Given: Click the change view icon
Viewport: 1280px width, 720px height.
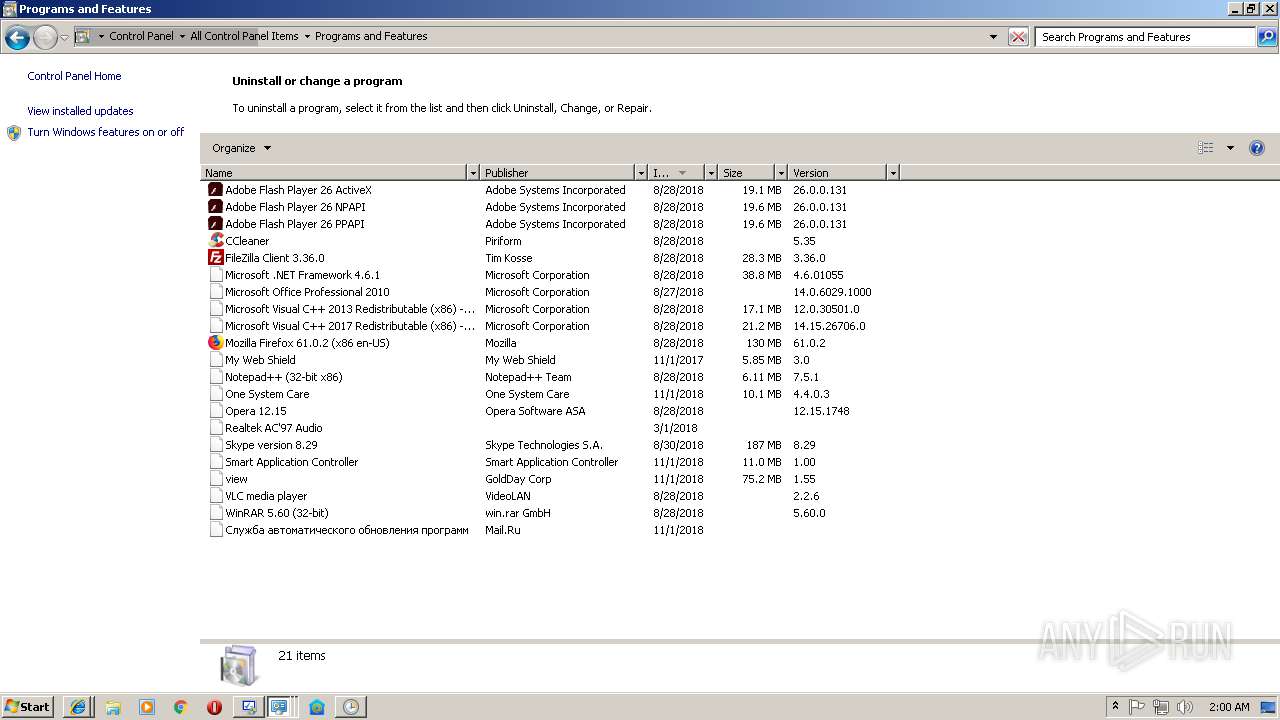Looking at the screenshot, I should pos(1206,148).
